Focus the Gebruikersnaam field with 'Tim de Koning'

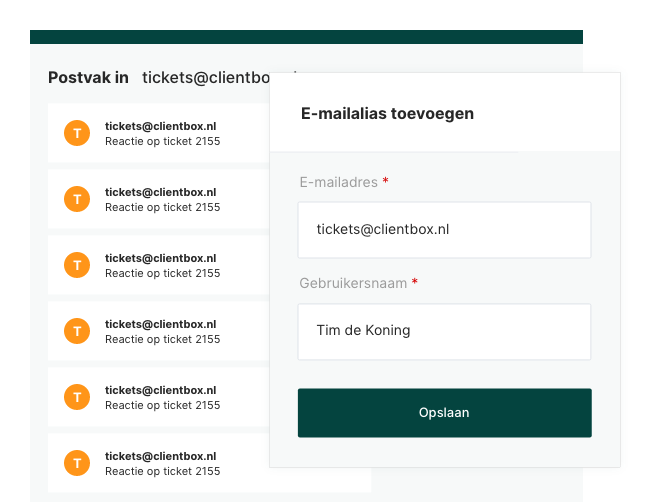[444, 331]
